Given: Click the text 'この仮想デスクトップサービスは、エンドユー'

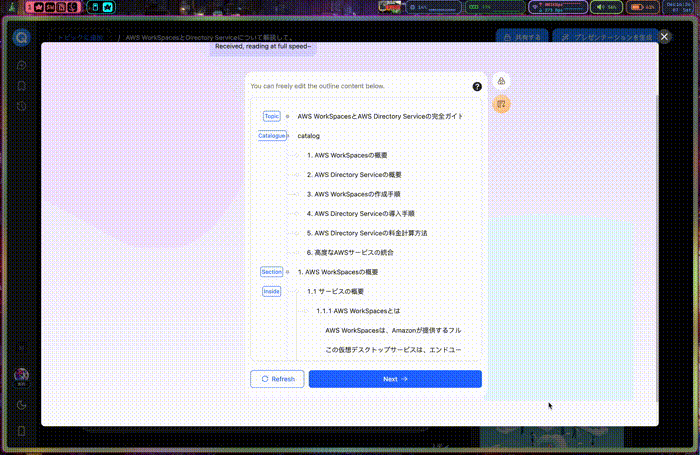Looking at the screenshot, I should [x=393, y=350].
